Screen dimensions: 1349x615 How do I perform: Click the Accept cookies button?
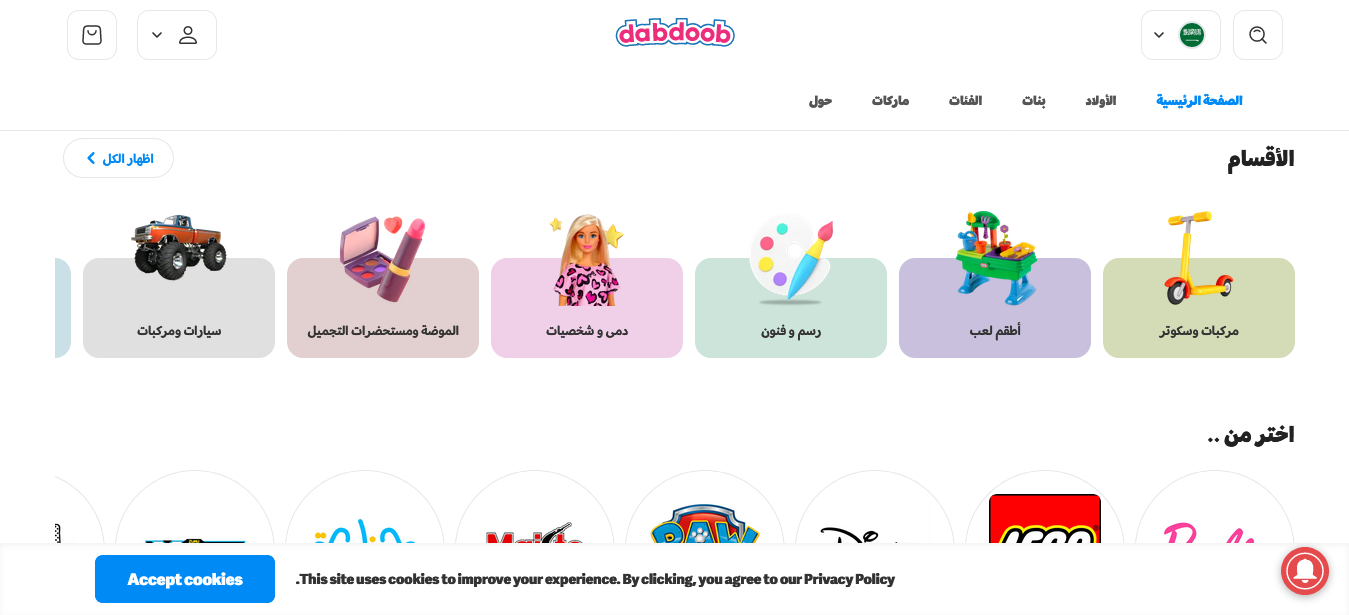[x=185, y=579]
